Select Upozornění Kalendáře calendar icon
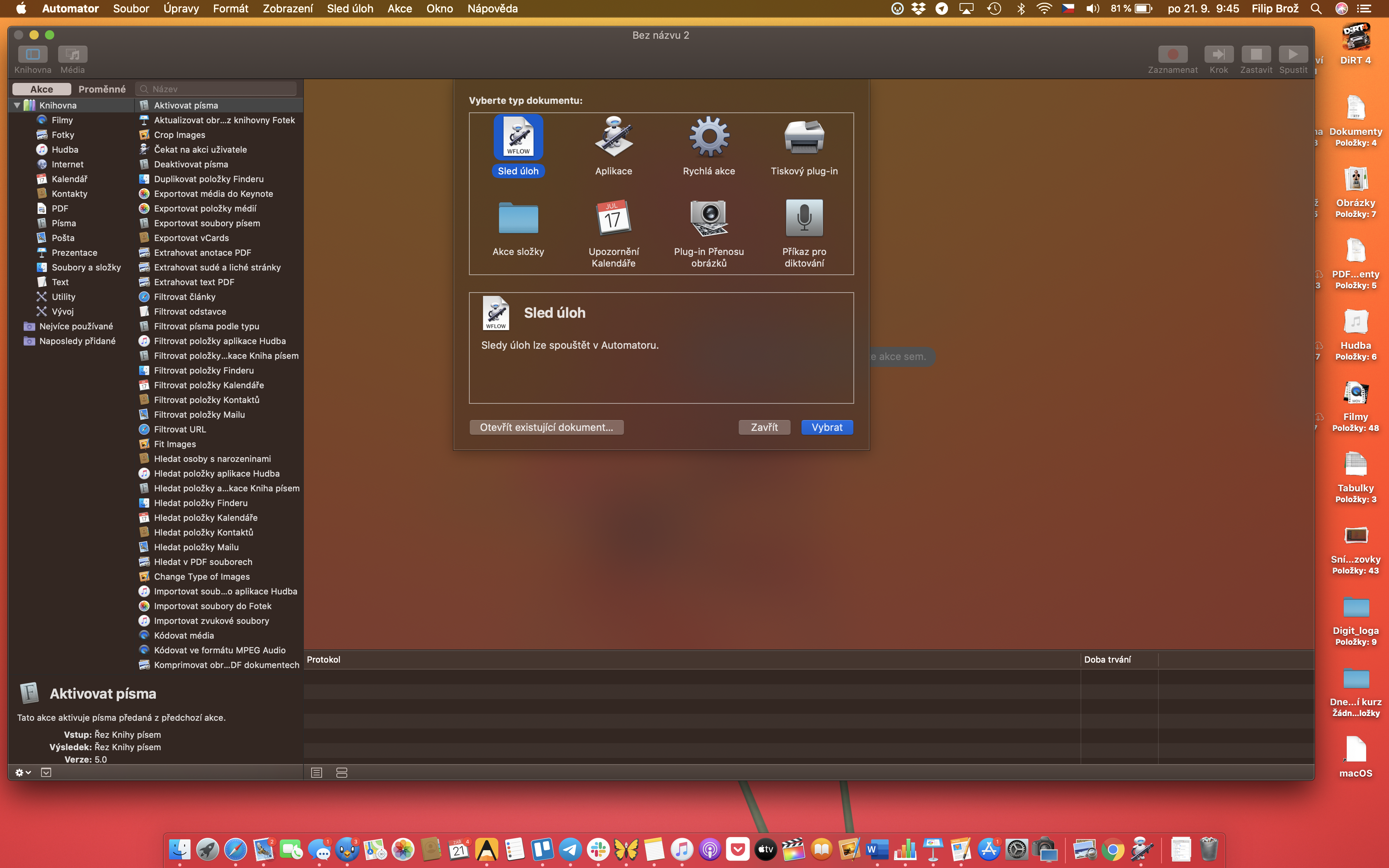 (x=613, y=218)
